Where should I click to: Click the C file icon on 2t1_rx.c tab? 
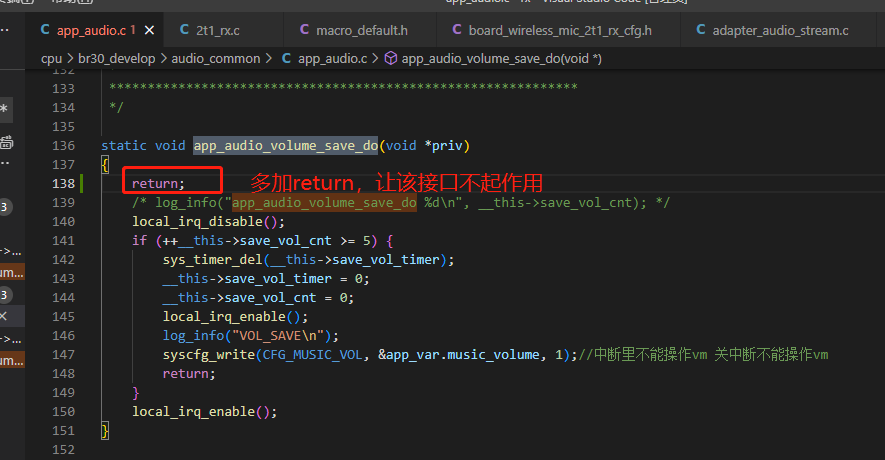(x=184, y=29)
